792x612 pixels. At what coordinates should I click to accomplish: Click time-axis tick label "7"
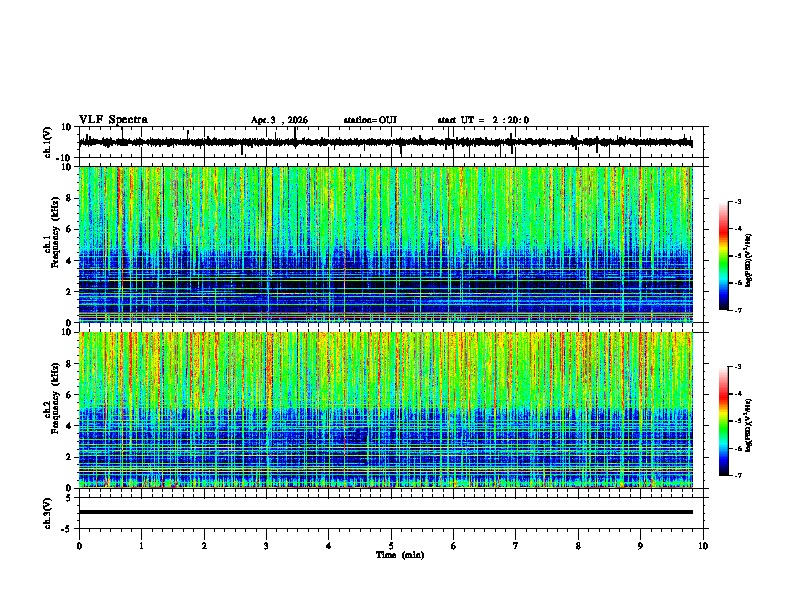[516, 546]
